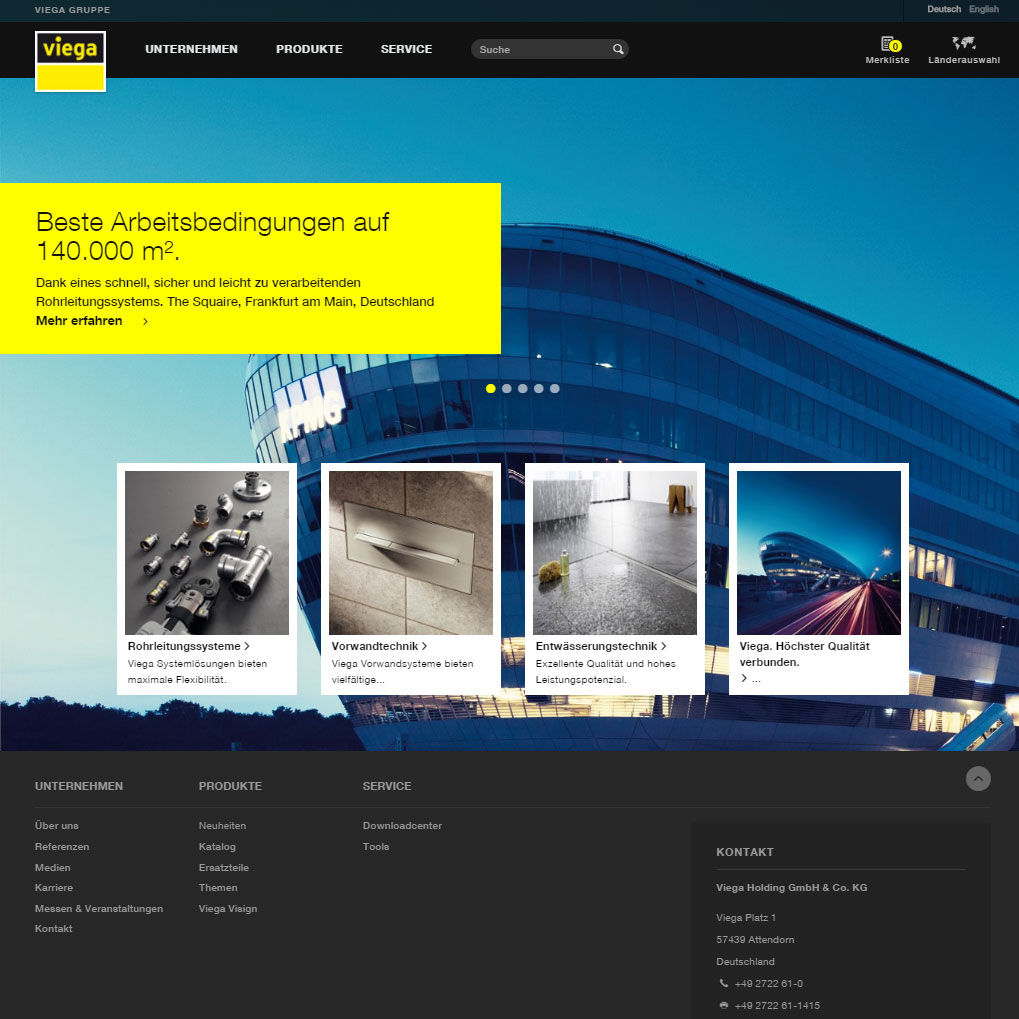Open the Service main menu
The image size is (1019, 1019).
pyautogui.click(x=406, y=49)
